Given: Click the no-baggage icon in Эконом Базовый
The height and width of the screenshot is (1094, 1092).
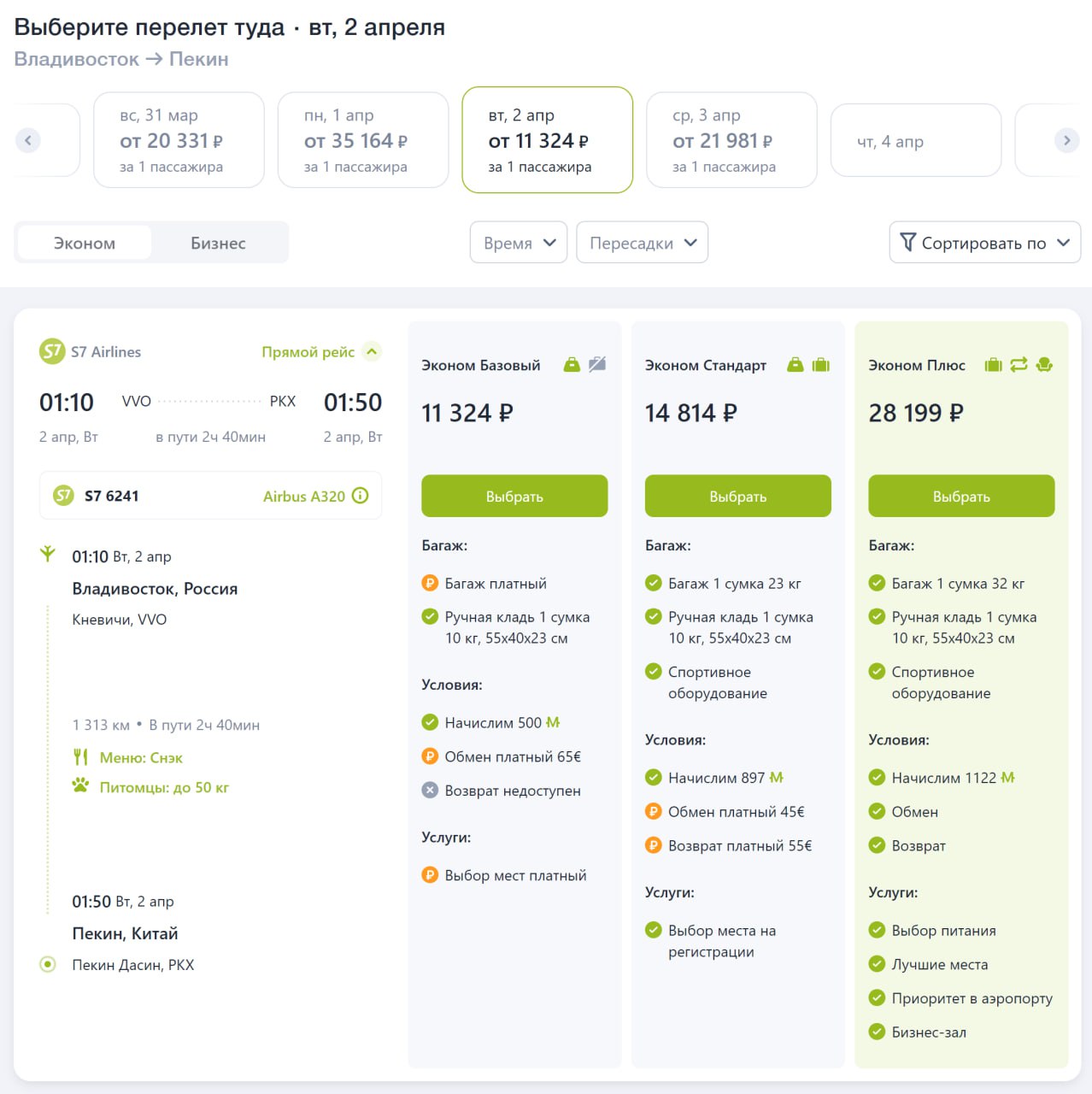Looking at the screenshot, I should (597, 365).
